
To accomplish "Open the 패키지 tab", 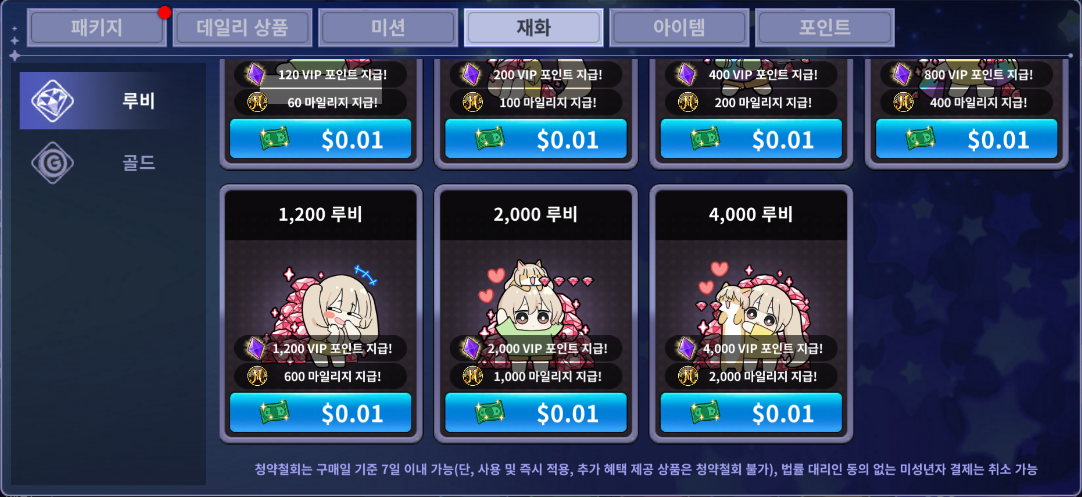I will [97, 28].
